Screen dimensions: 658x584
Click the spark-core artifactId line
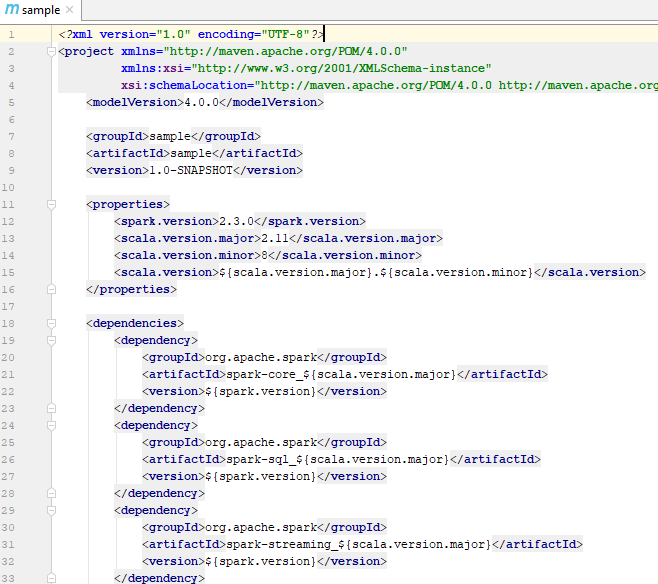(x=345, y=374)
